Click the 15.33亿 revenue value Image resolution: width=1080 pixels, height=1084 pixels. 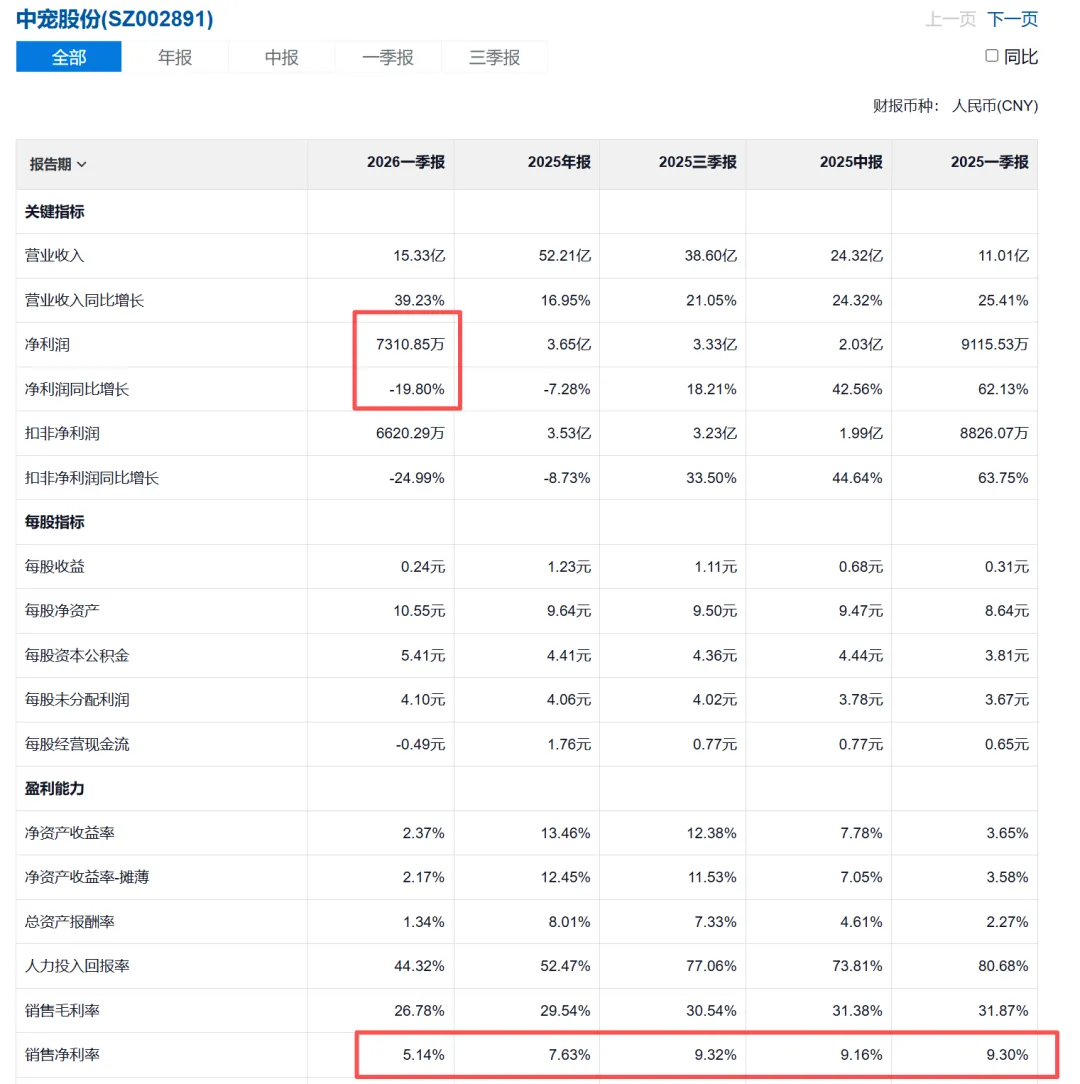pos(419,256)
